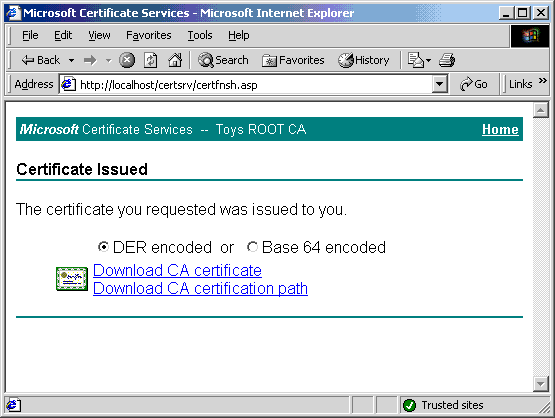
Task: Click the Home link in the teal banner
Action: tap(500, 129)
